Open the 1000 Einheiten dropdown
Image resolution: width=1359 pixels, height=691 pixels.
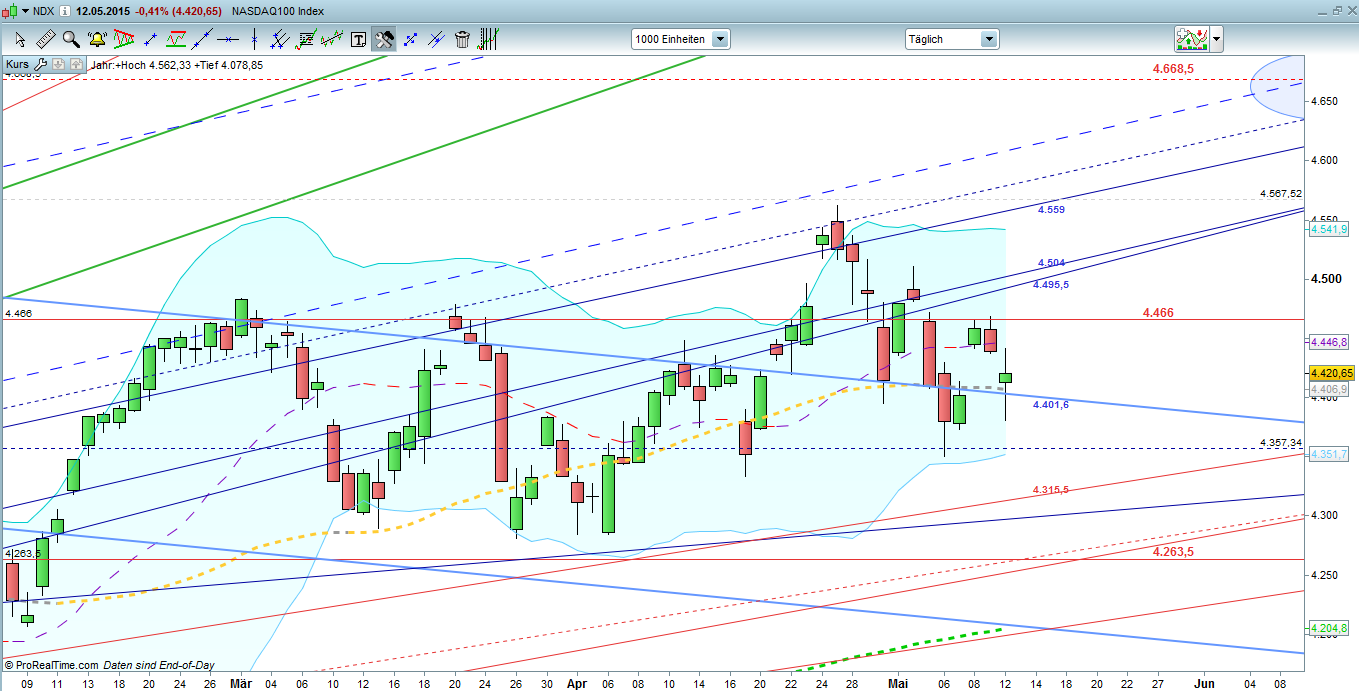tap(680, 39)
